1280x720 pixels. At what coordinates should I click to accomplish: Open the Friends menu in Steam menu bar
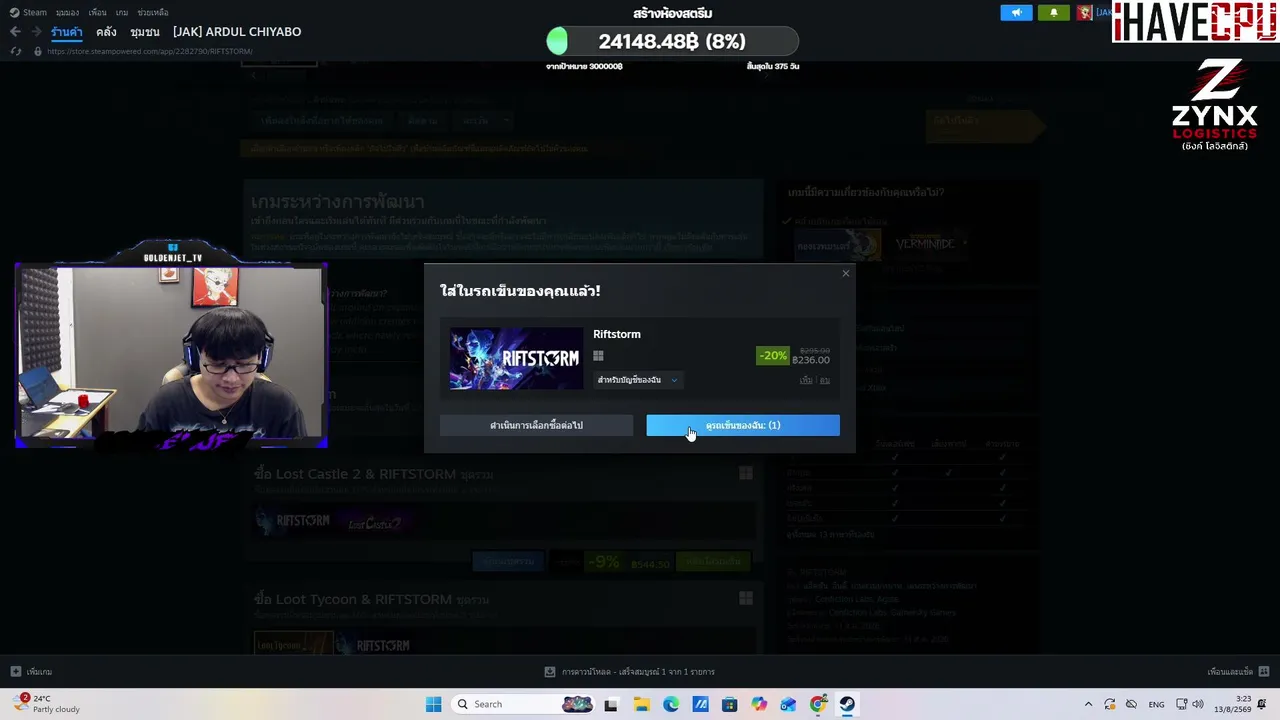coord(97,12)
